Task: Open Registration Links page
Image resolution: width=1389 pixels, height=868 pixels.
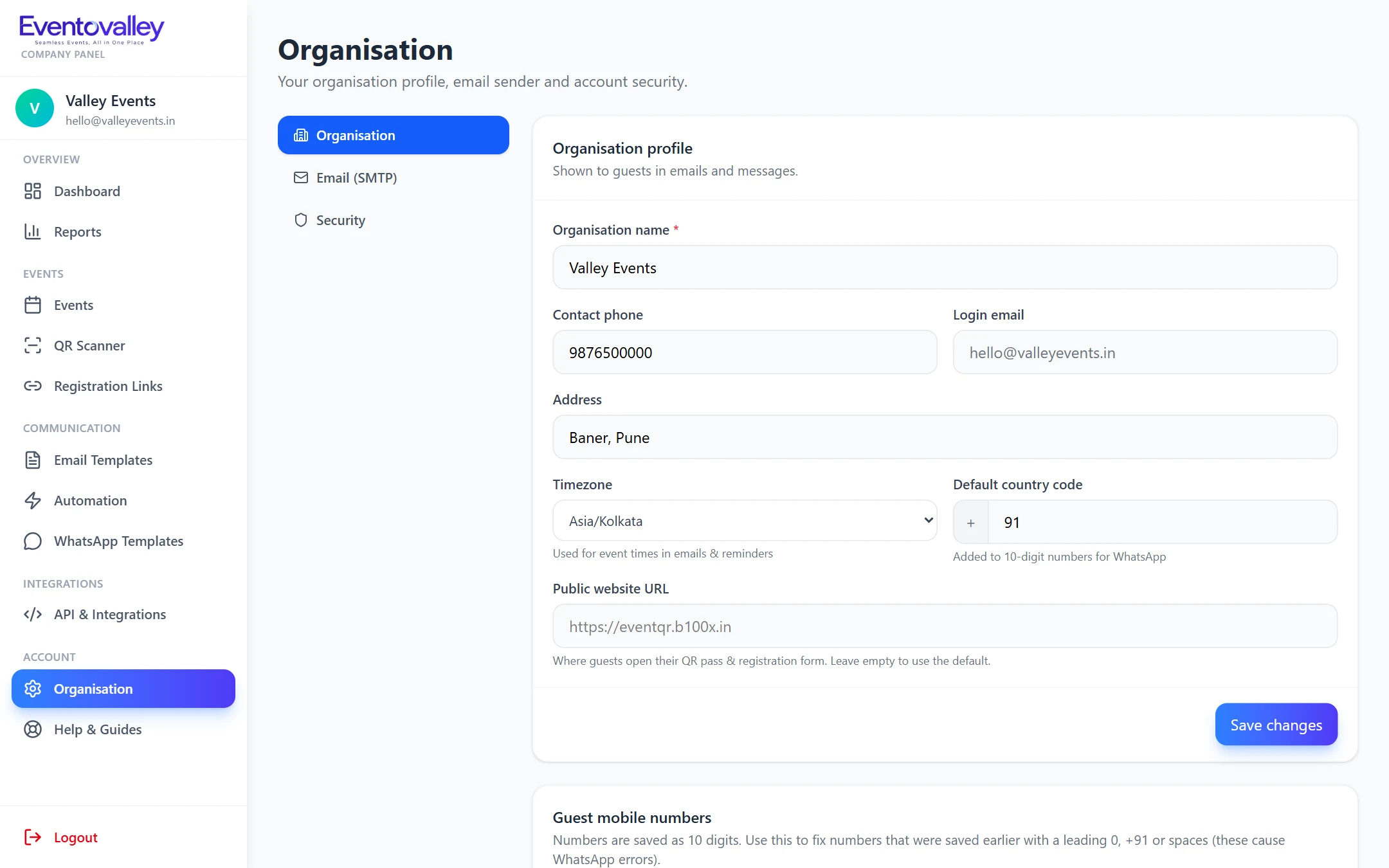Action: click(x=123, y=386)
